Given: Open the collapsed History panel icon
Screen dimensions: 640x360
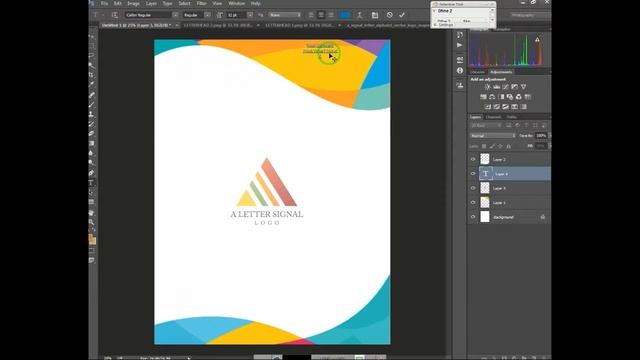Looking at the screenshot, I should coord(460,35).
